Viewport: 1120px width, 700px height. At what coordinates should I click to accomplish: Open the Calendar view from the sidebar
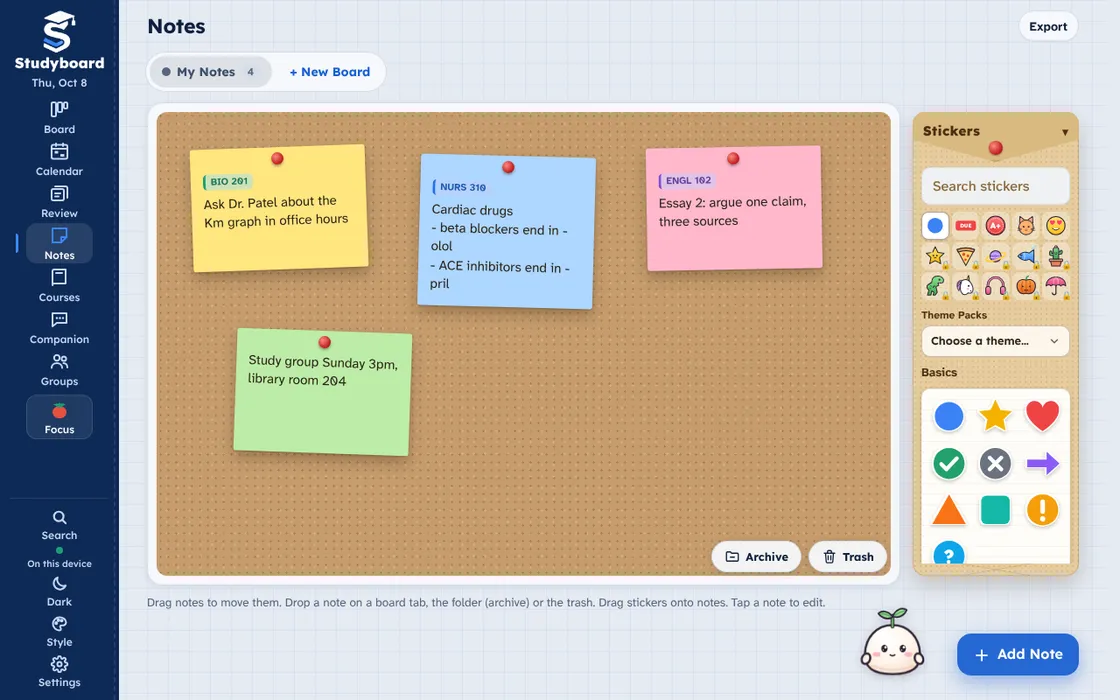[59, 160]
